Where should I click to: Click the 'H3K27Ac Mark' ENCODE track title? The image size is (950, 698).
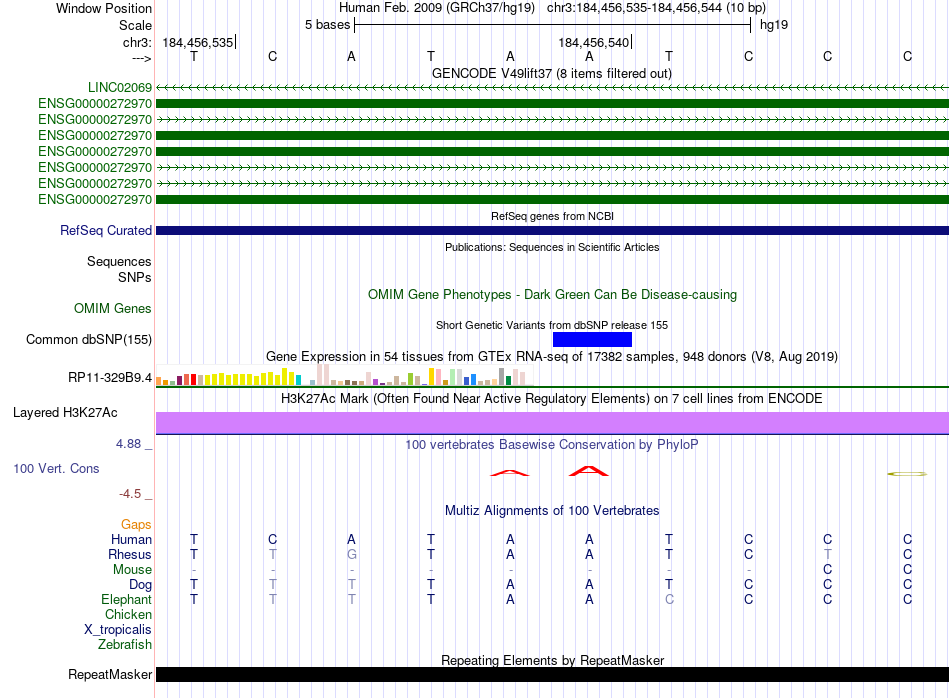click(x=552, y=399)
